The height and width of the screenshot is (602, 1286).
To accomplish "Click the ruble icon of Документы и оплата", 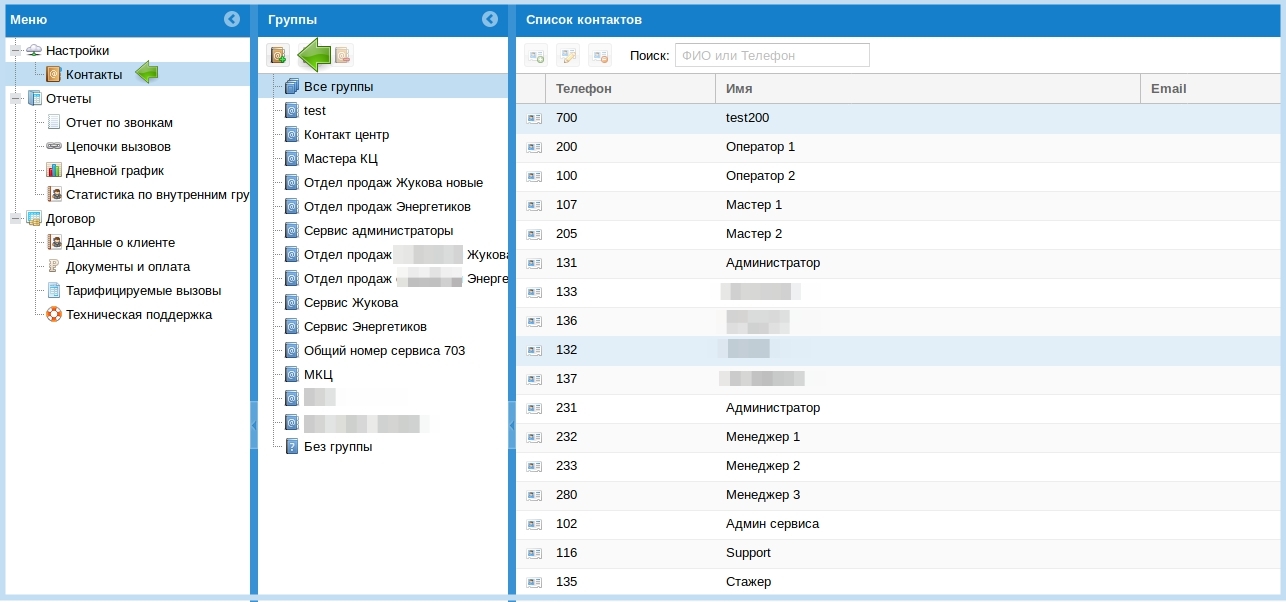I will click(x=54, y=266).
